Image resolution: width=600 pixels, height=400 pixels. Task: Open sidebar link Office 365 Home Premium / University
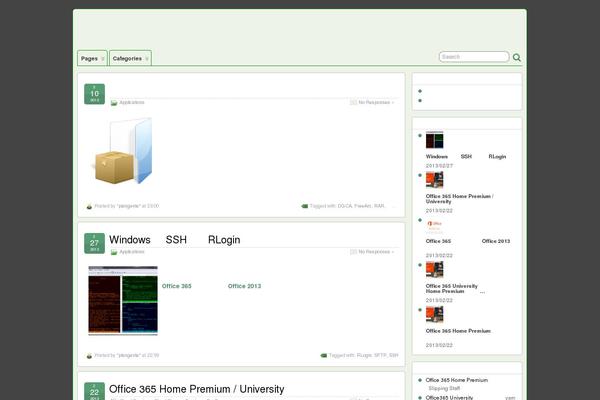[460, 199]
